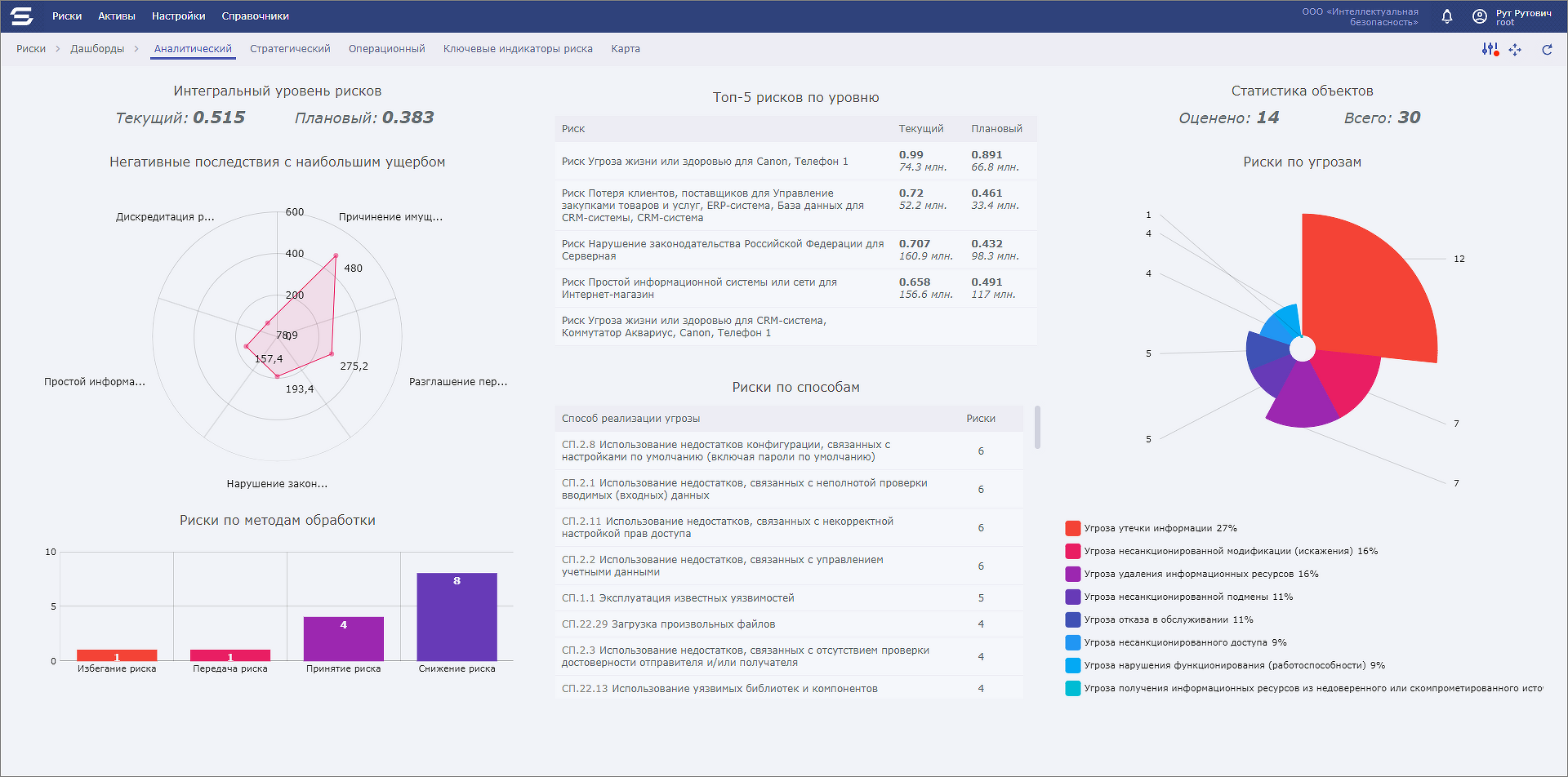Switch to the Стратегический tab
The width and height of the screenshot is (1568, 777).
[290, 49]
